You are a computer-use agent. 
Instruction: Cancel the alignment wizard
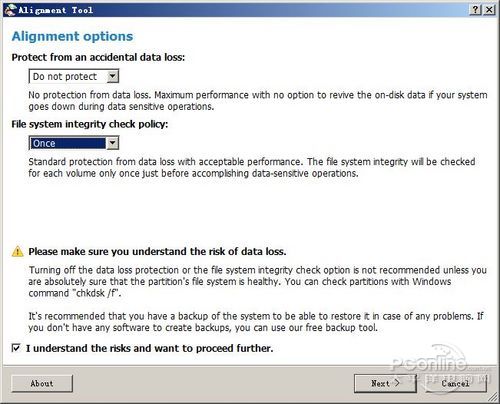point(456,383)
